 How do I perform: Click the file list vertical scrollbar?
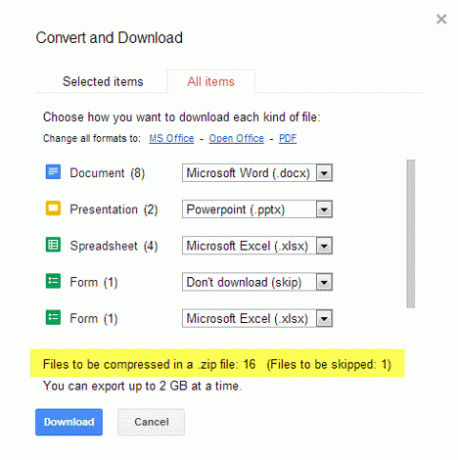pos(411,233)
